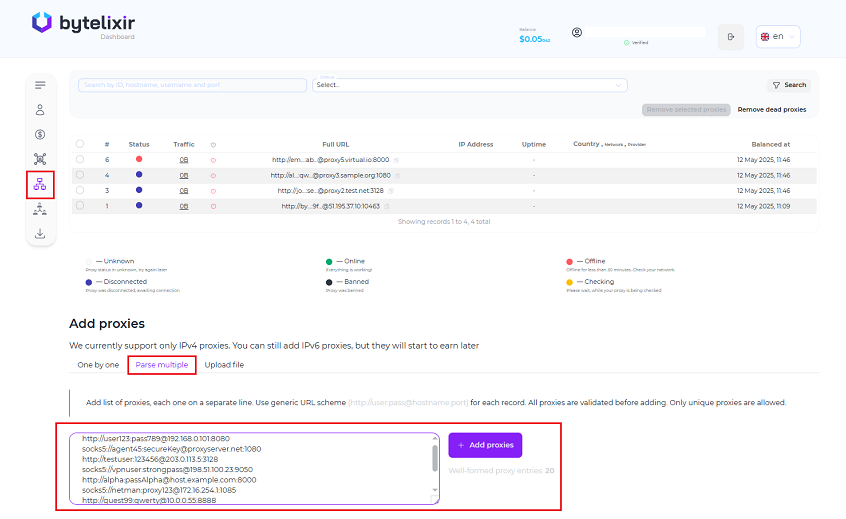Toggle the select-all checkbox in table header
This screenshot has height=519, width=846.
[x=80, y=144]
